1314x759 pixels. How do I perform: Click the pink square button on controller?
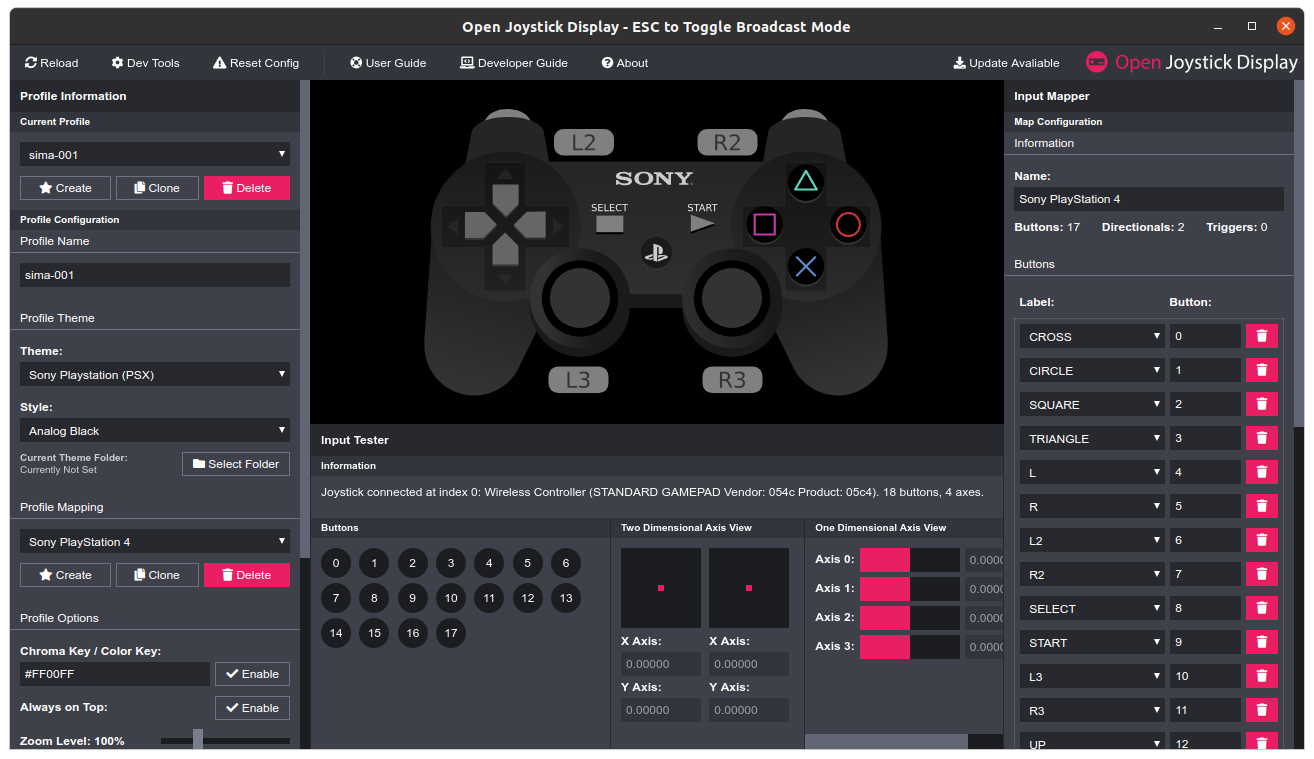pyautogui.click(x=763, y=224)
